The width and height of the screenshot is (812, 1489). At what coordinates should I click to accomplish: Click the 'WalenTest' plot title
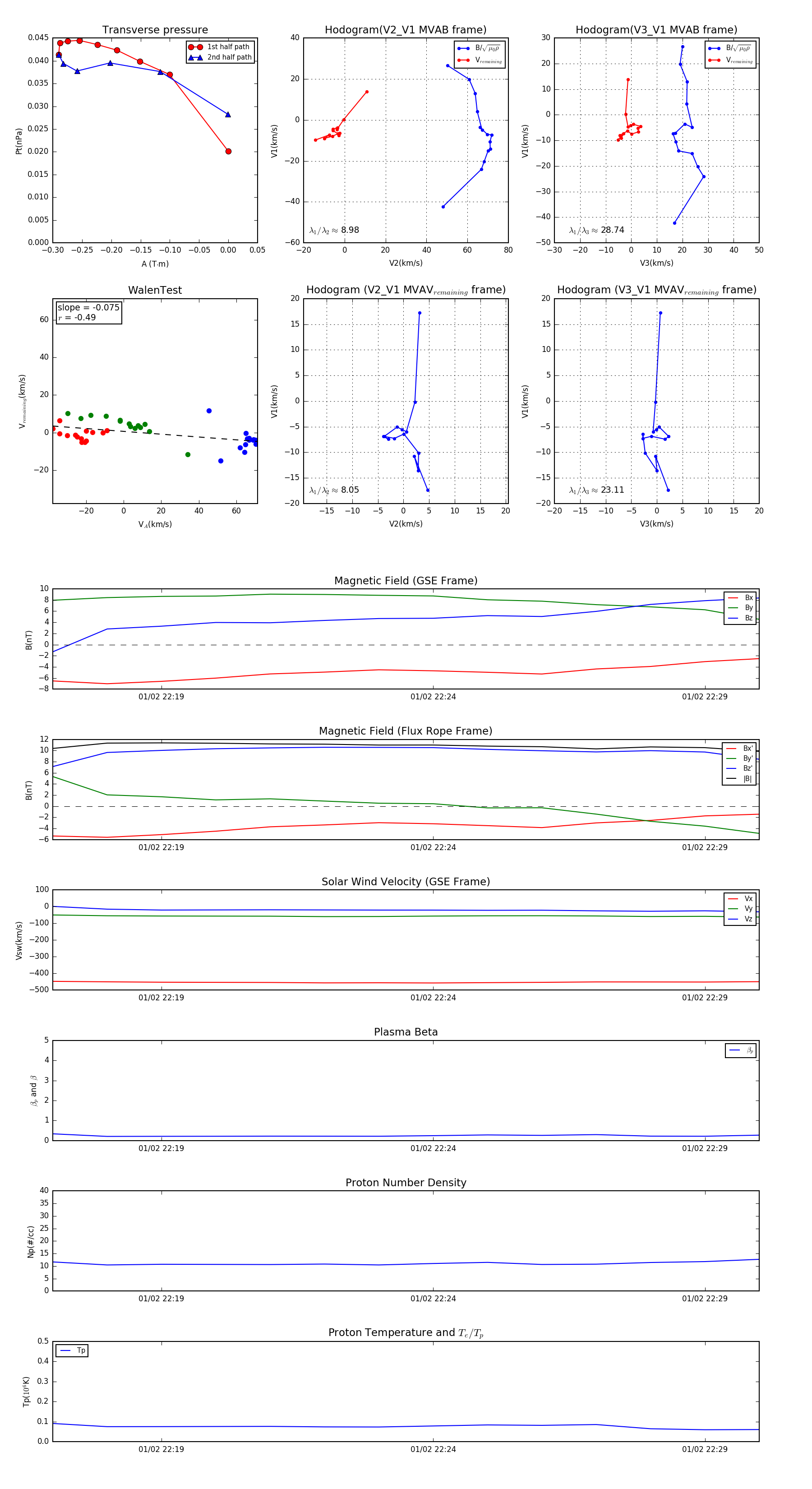tap(155, 290)
